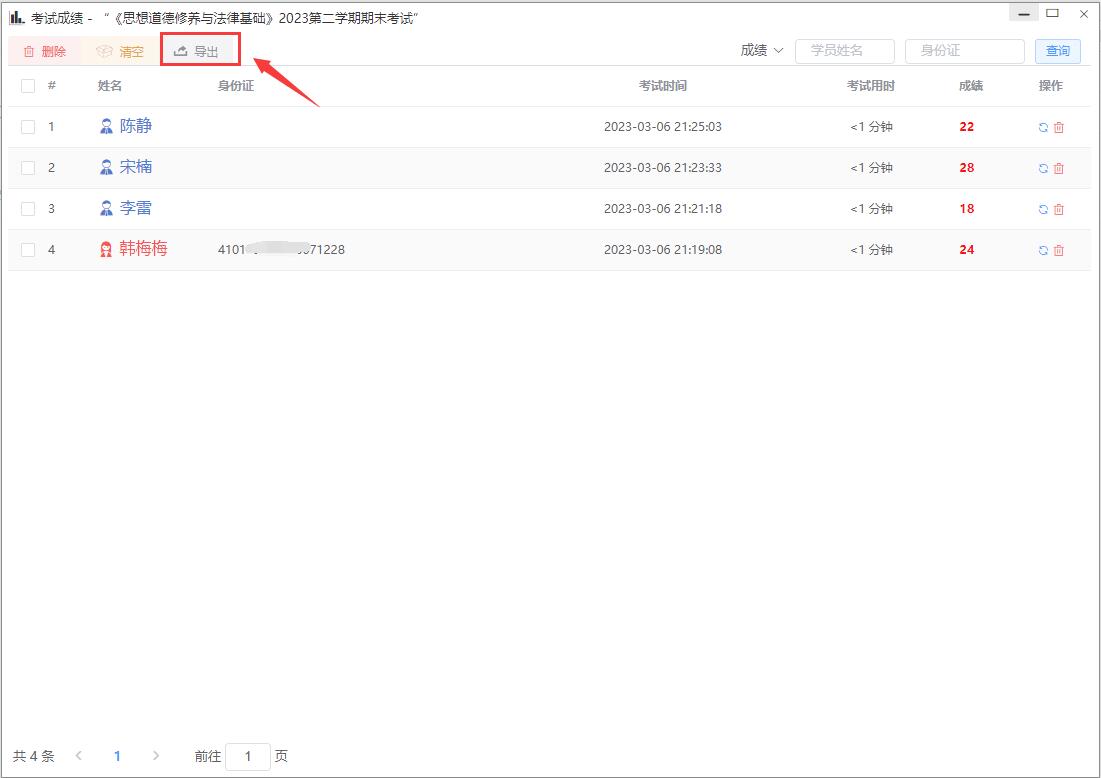Tick the checkbox for row 1 陈静

pyautogui.click(x=28, y=127)
